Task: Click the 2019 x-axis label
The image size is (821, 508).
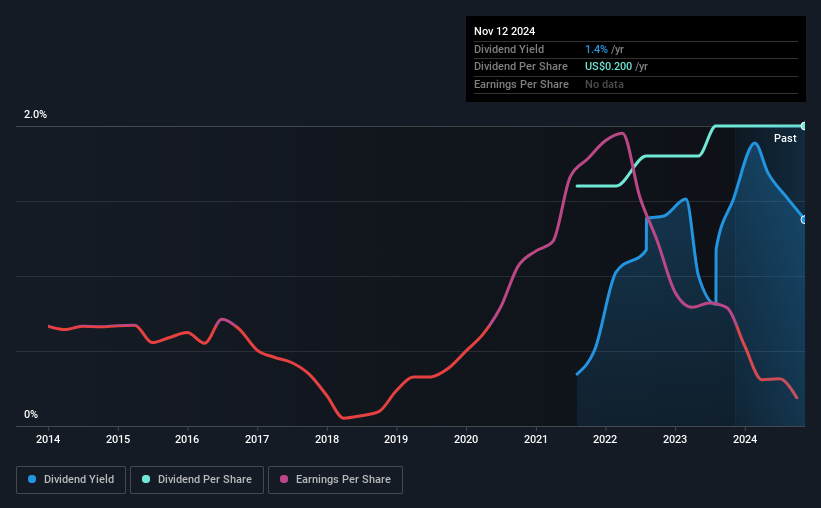Action: 396,439
